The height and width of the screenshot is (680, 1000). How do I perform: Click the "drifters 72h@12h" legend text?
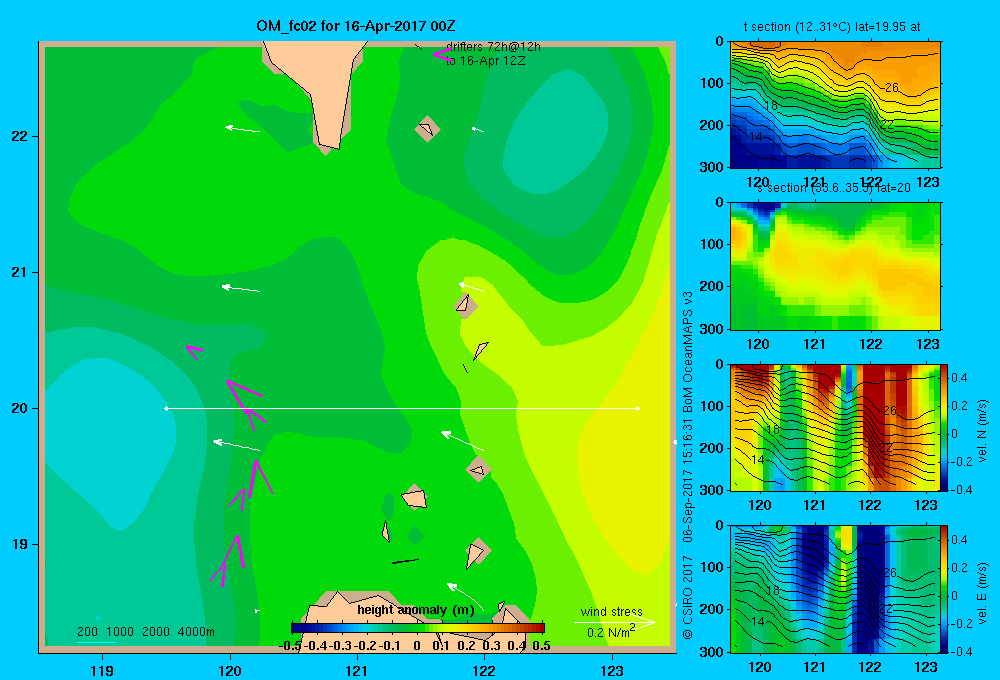[x=493, y=47]
